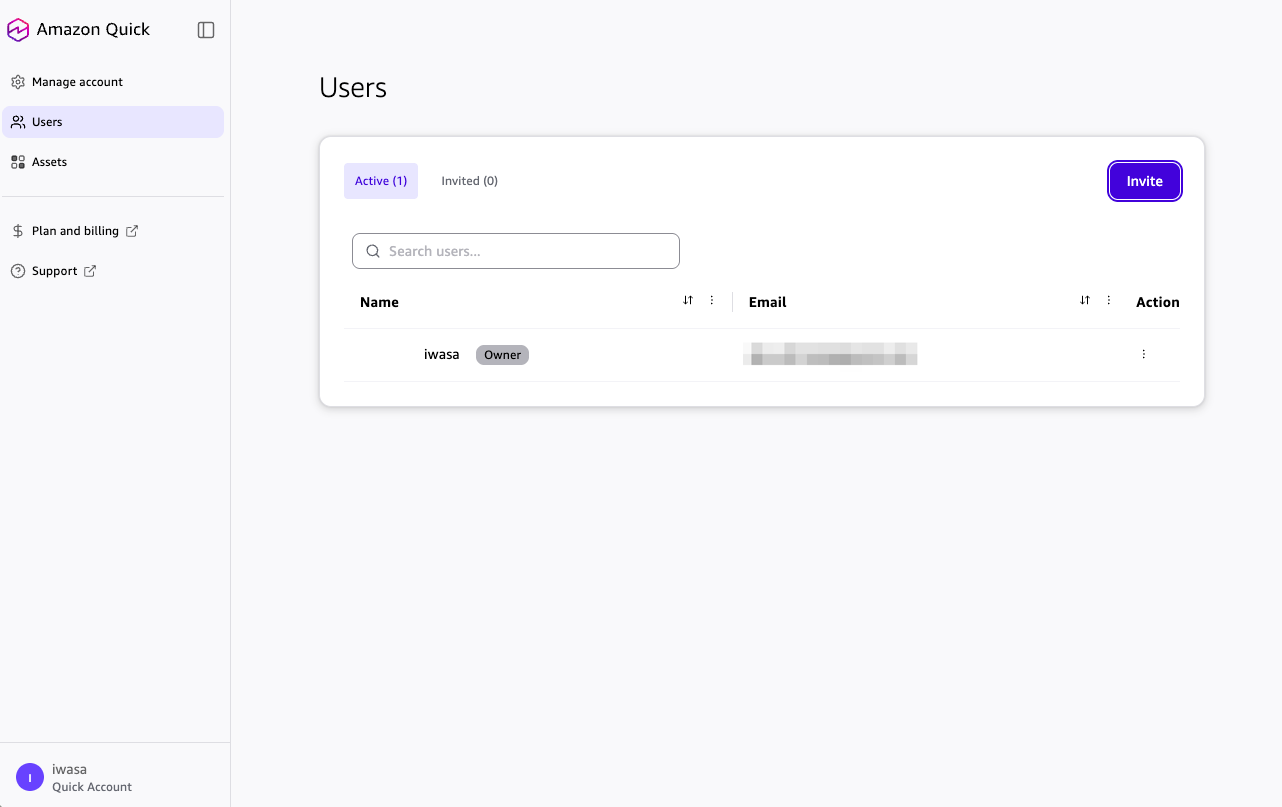1282x807 pixels.
Task: Click the Amazon Quick logo icon
Action: [x=18, y=30]
